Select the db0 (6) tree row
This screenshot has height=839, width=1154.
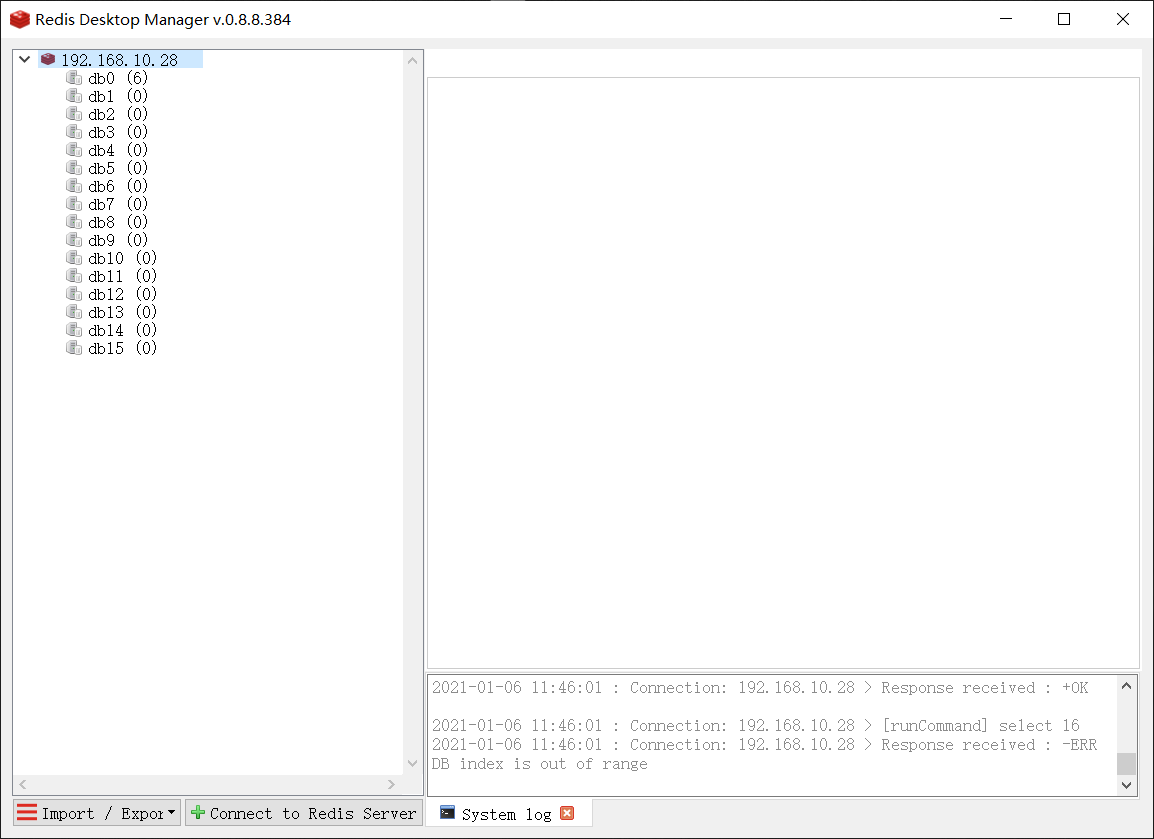118,78
